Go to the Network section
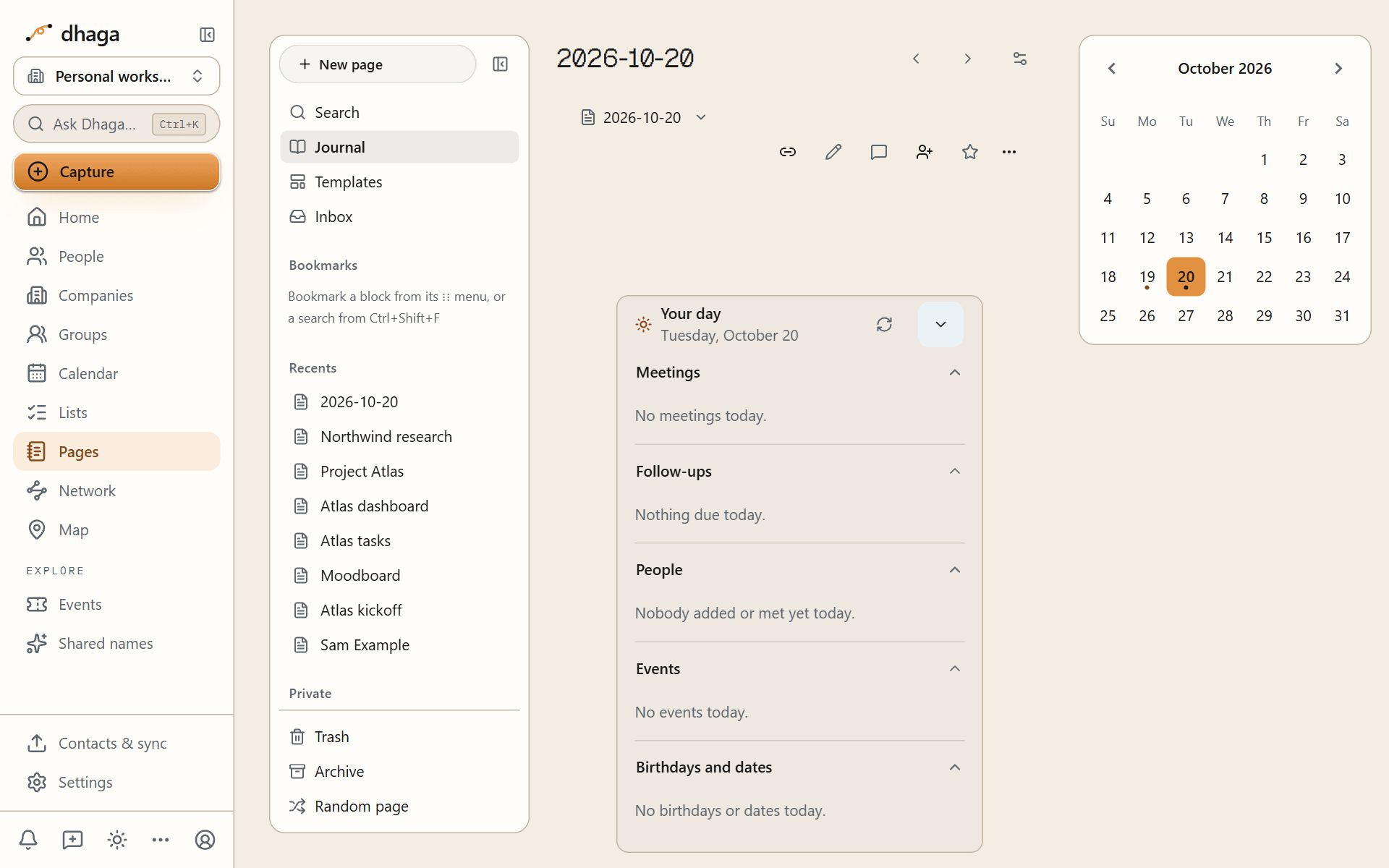This screenshot has height=868, width=1389. coord(116,490)
